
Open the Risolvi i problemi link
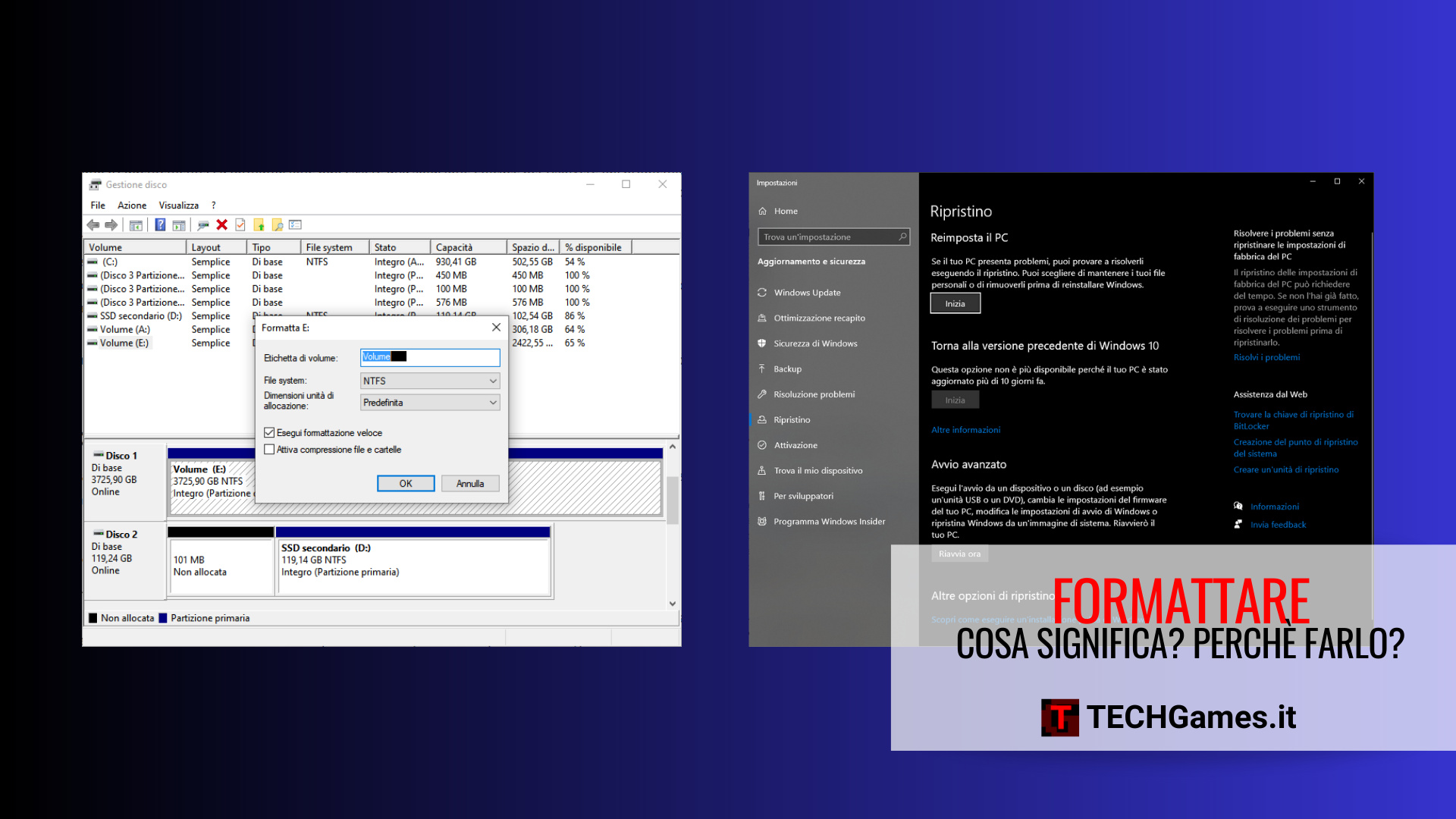click(1266, 358)
